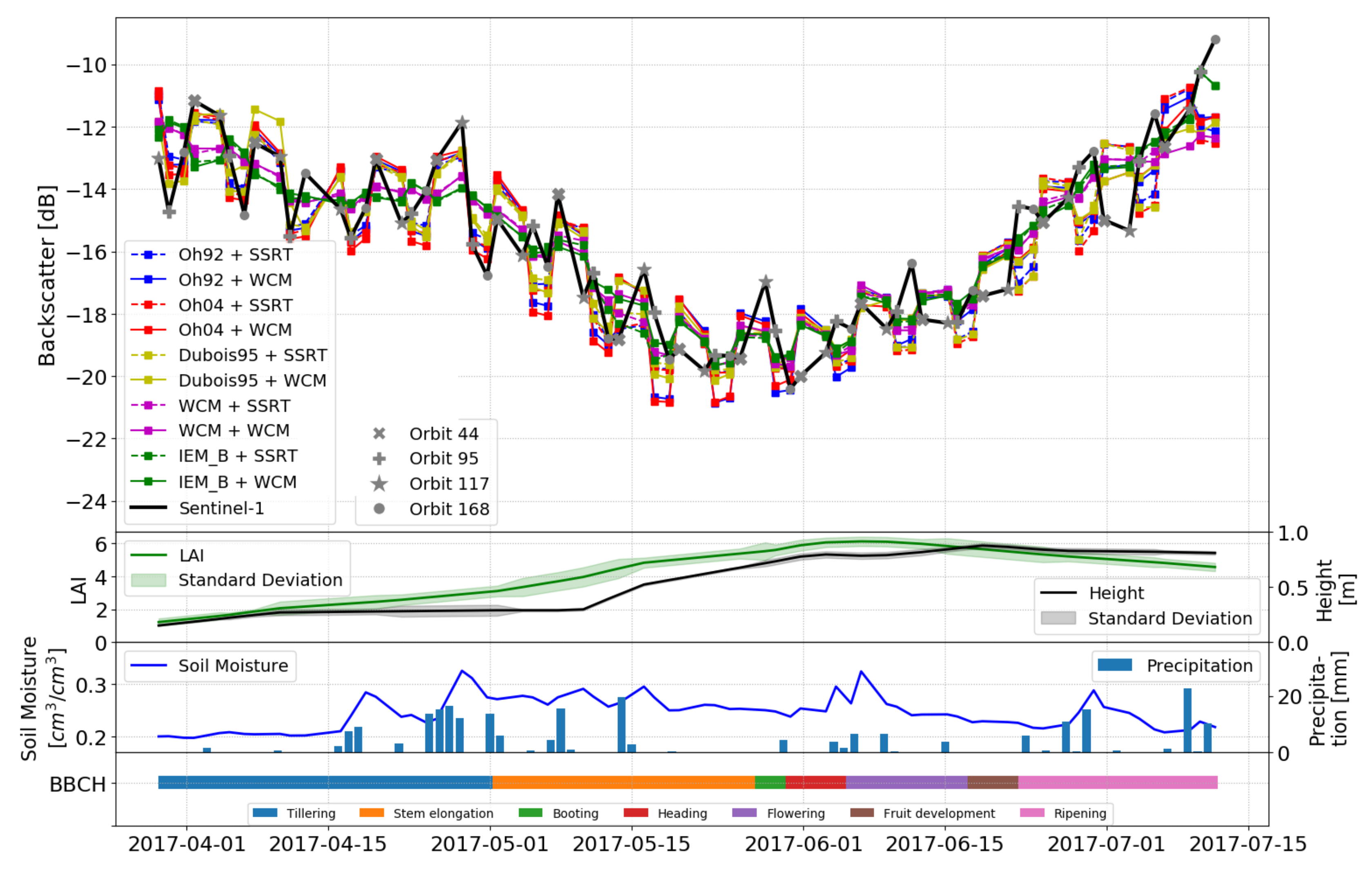
Task: Click the Orbit 44 cross marker icon
Action: coord(379,434)
